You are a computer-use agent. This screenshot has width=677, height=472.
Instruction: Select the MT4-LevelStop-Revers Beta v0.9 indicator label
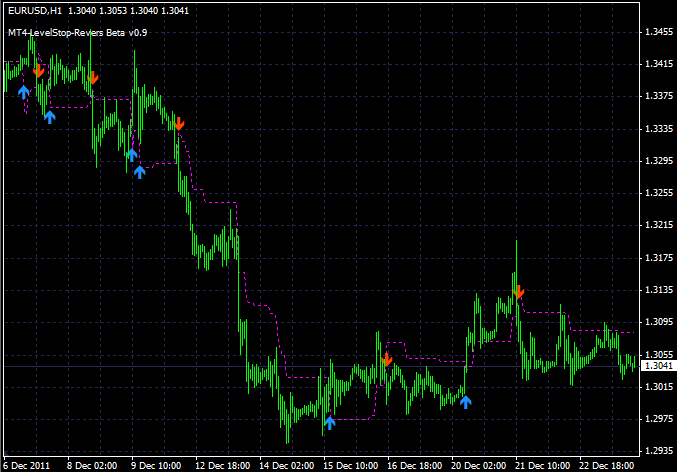(78, 33)
